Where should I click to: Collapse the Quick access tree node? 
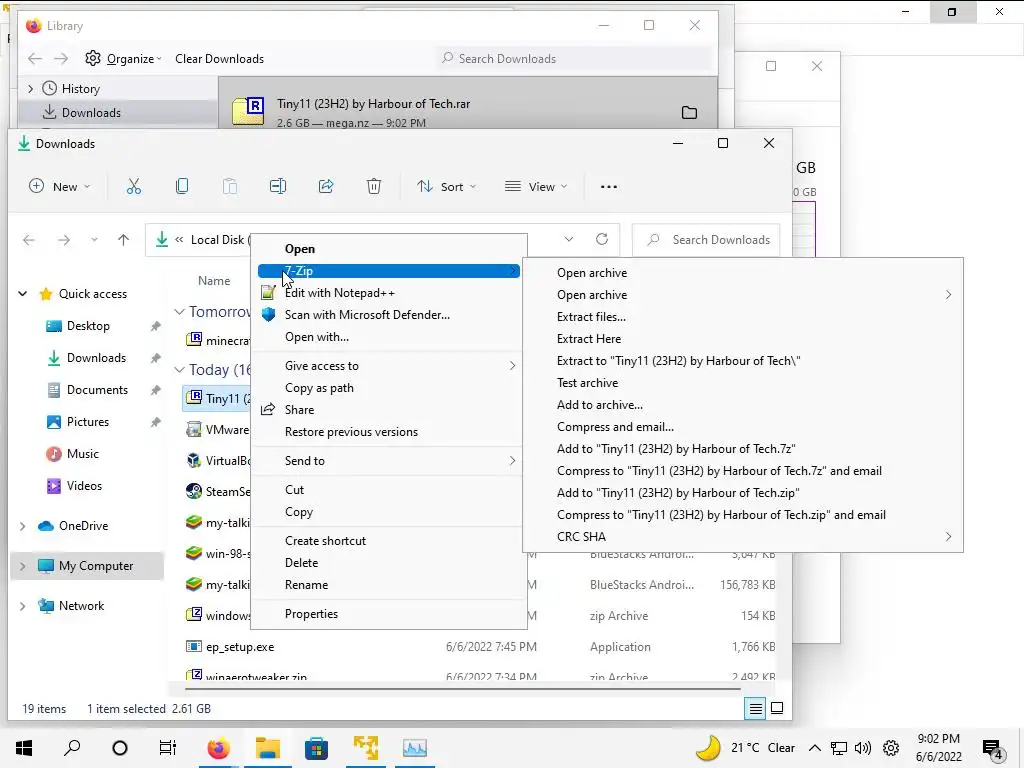[22, 294]
